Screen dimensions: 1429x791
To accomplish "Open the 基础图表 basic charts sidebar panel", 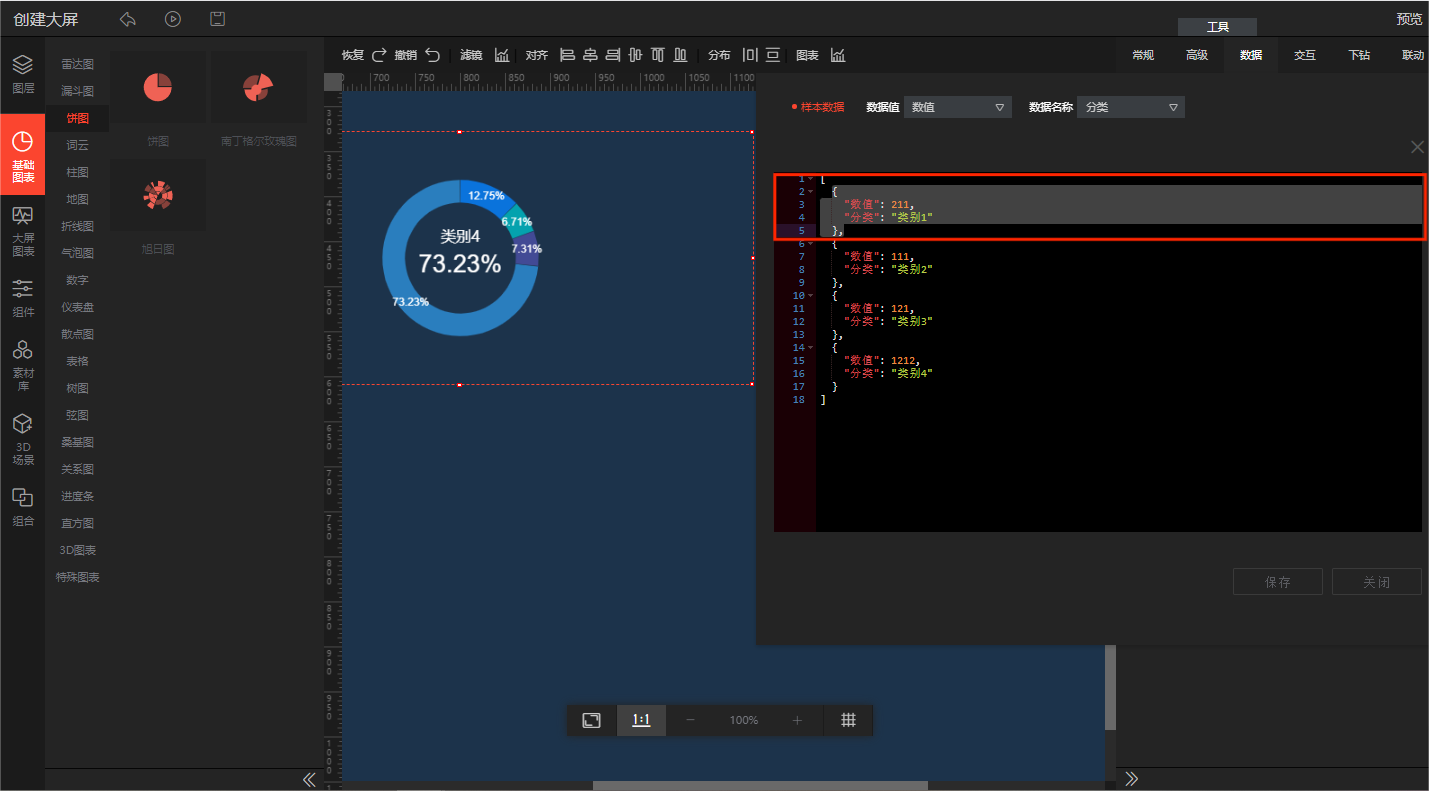I will 23,154.
